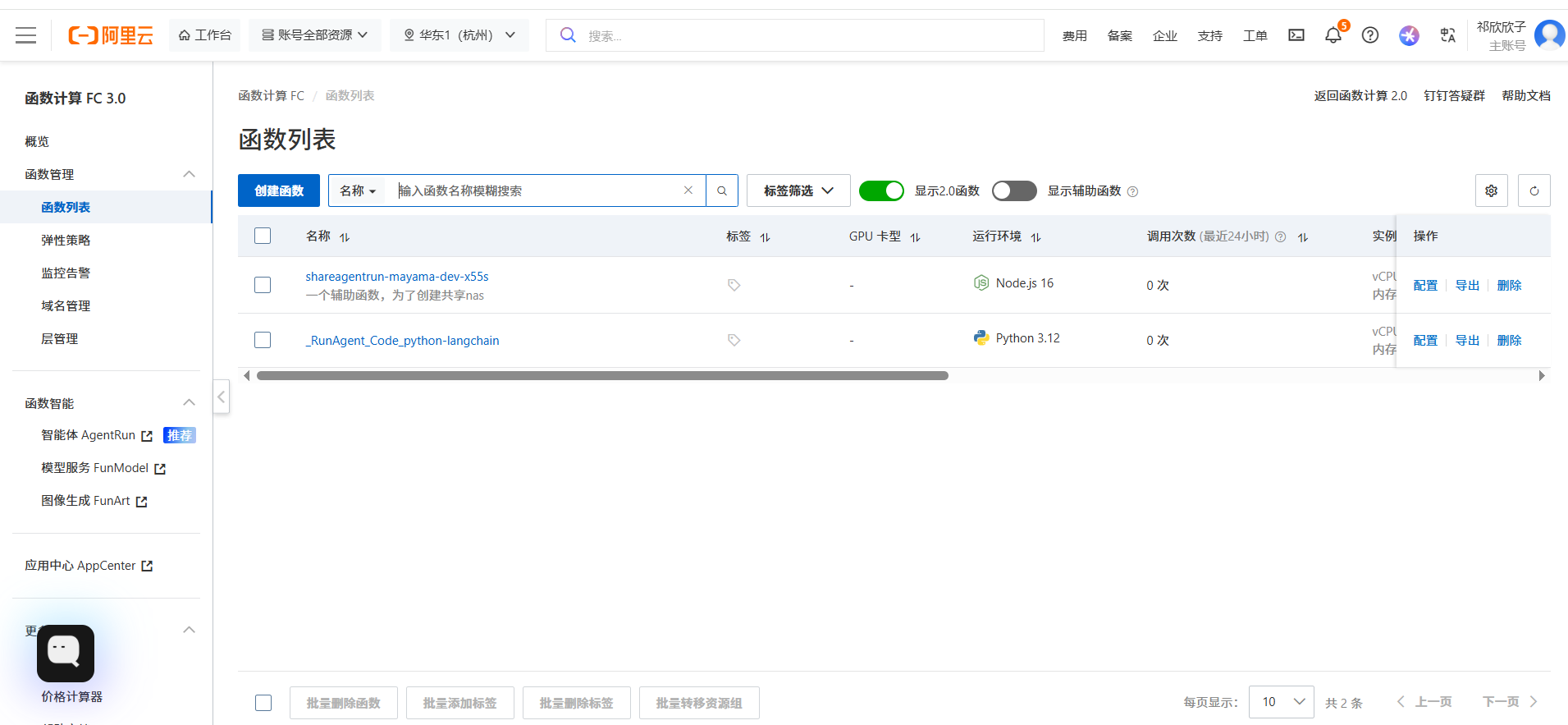1568x725 pixels.
Task: Open 智能体 AgentRun external link
Action: pyautogui.click(x=97, y=435)
